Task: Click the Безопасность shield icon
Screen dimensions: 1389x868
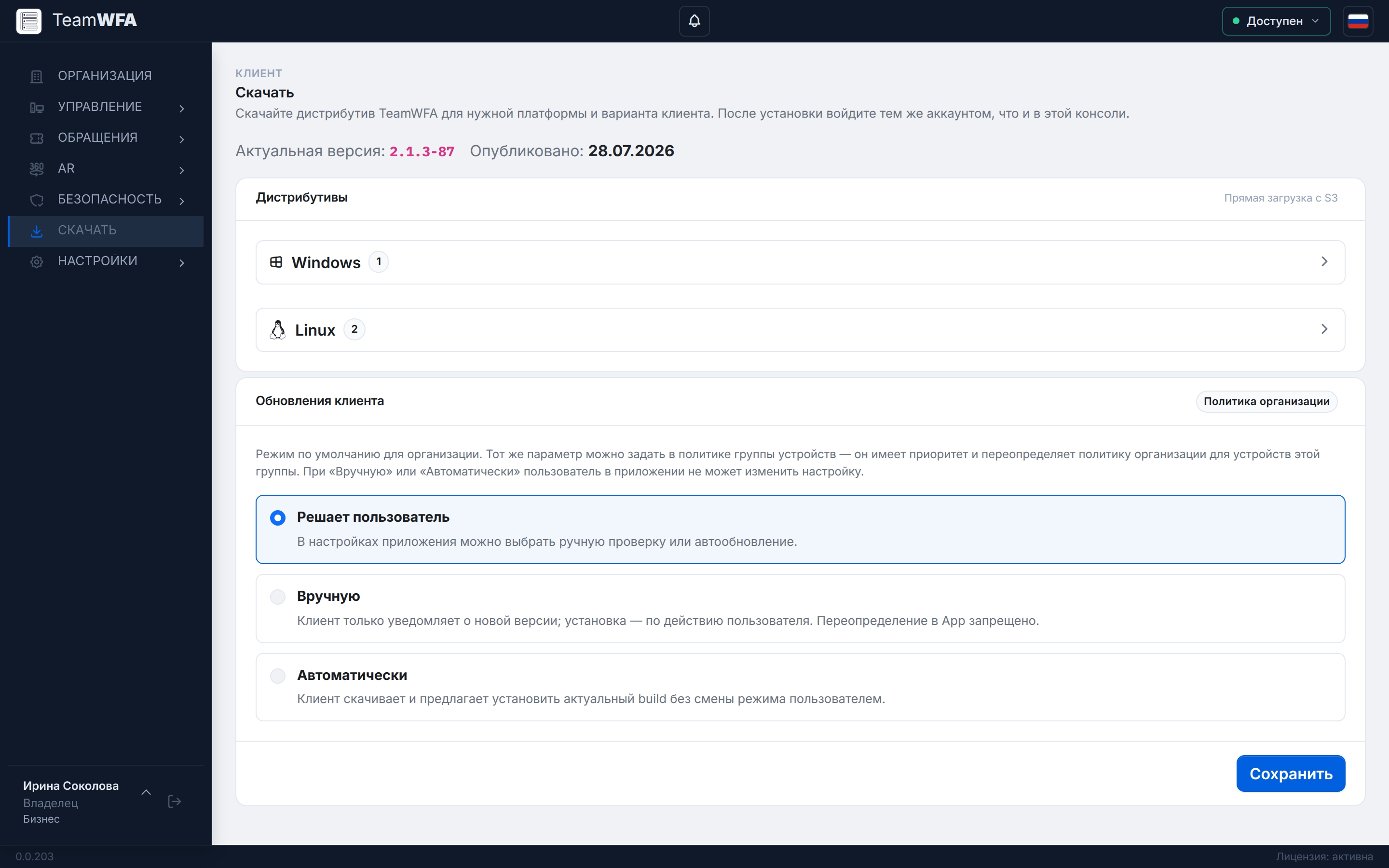Action: 37,200
